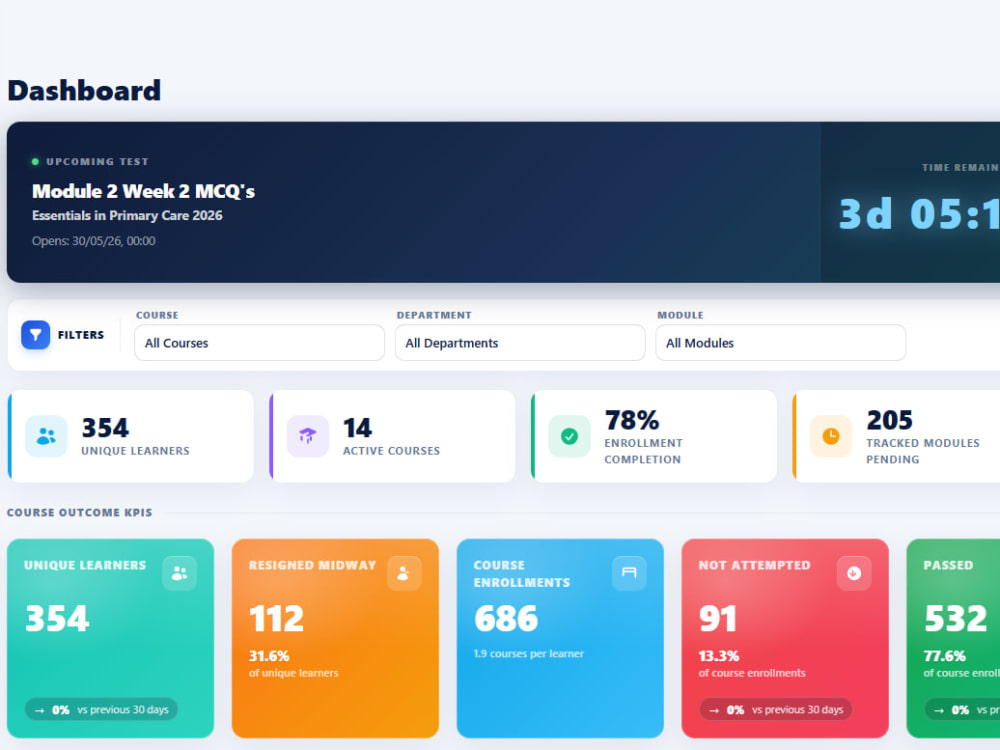Click 0% vs previous 30 days on Unique Learners card
This screenshot has width=1000, height=750.
[101, 709]
